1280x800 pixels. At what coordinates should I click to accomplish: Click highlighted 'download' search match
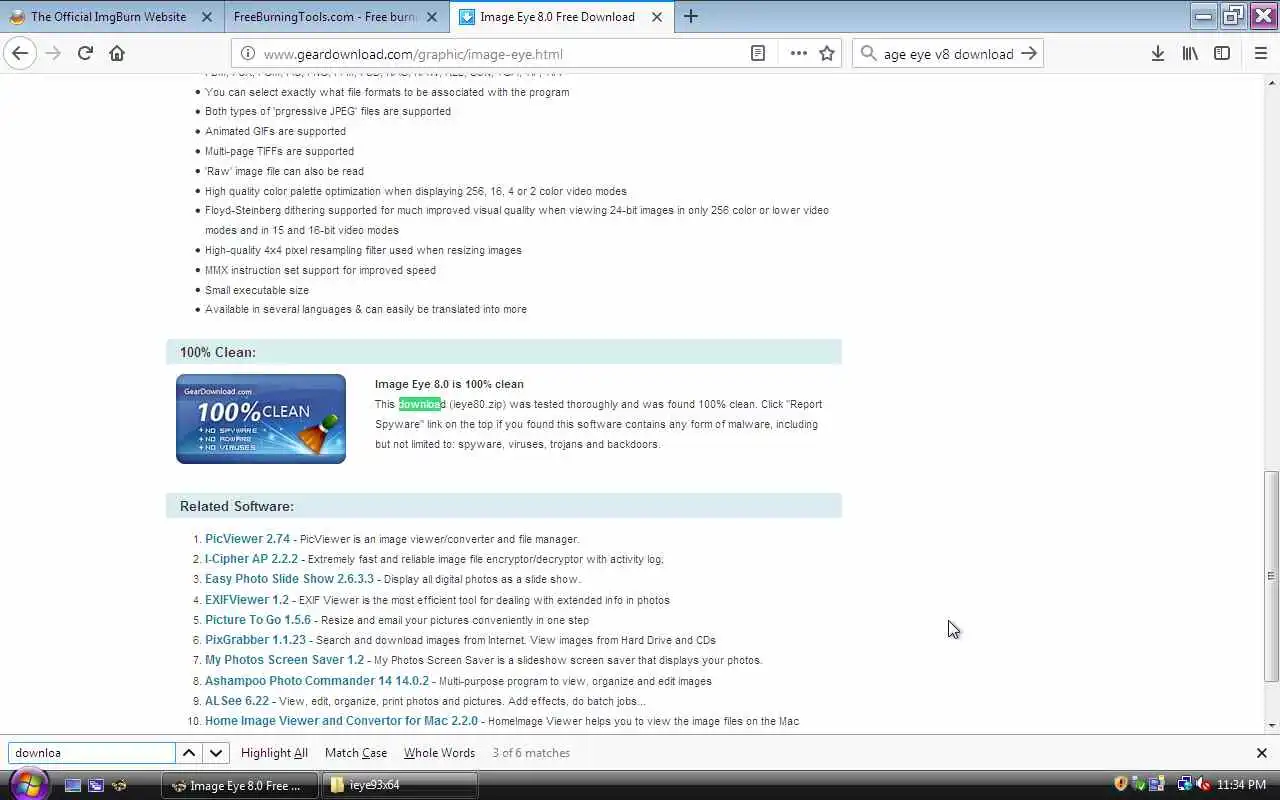click(x=420, y=404)
